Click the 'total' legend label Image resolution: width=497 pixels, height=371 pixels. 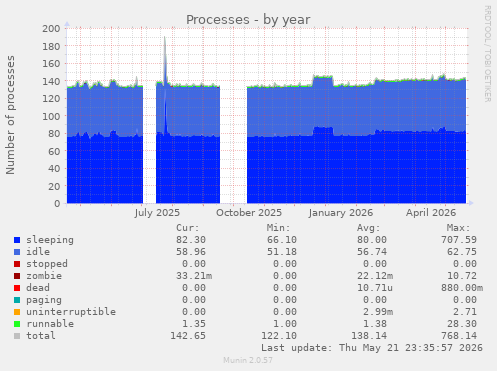[x=41, y=336]
